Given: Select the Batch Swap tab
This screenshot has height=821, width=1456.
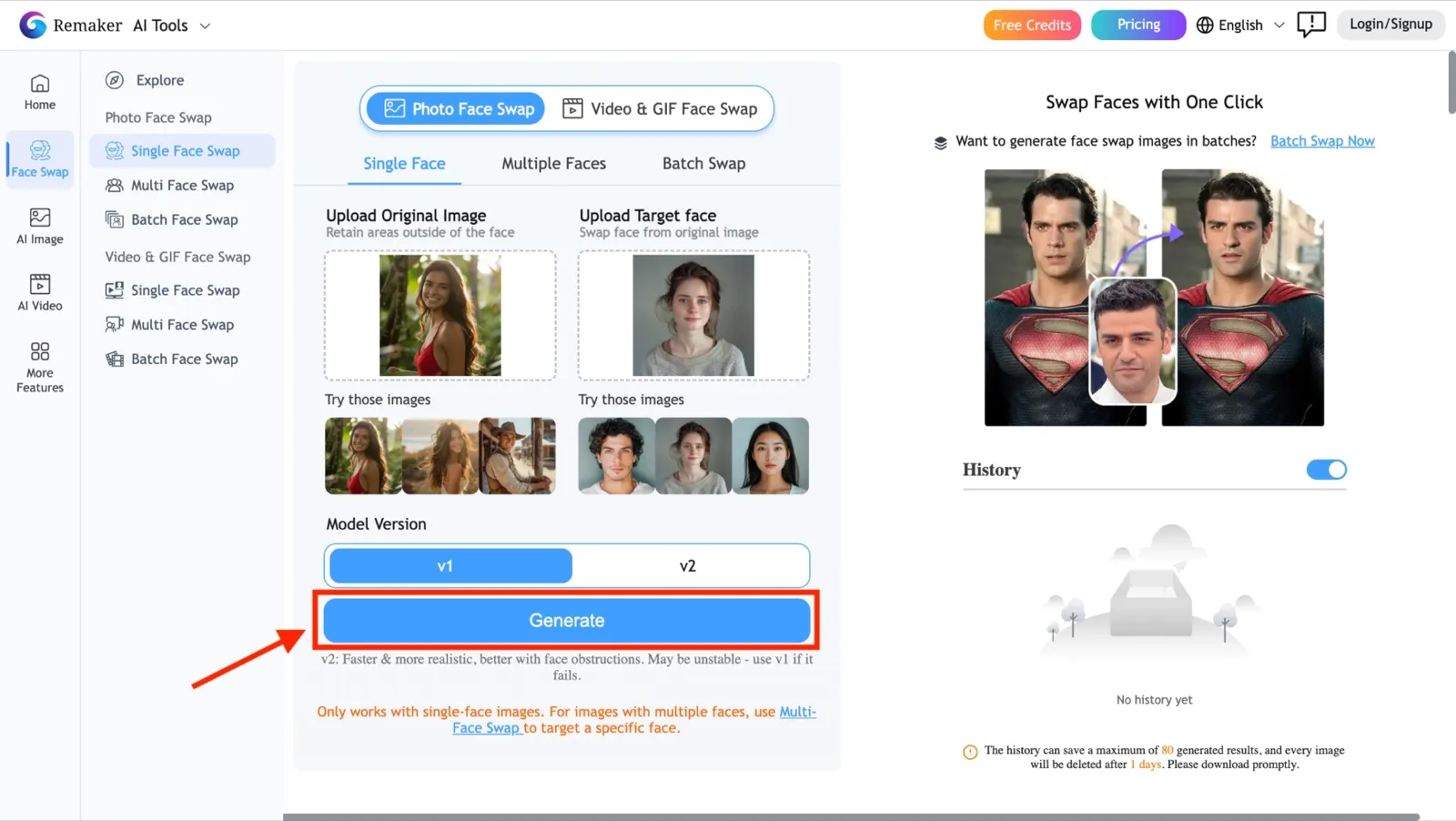Looking at the screenshot, I should [703, 164].
